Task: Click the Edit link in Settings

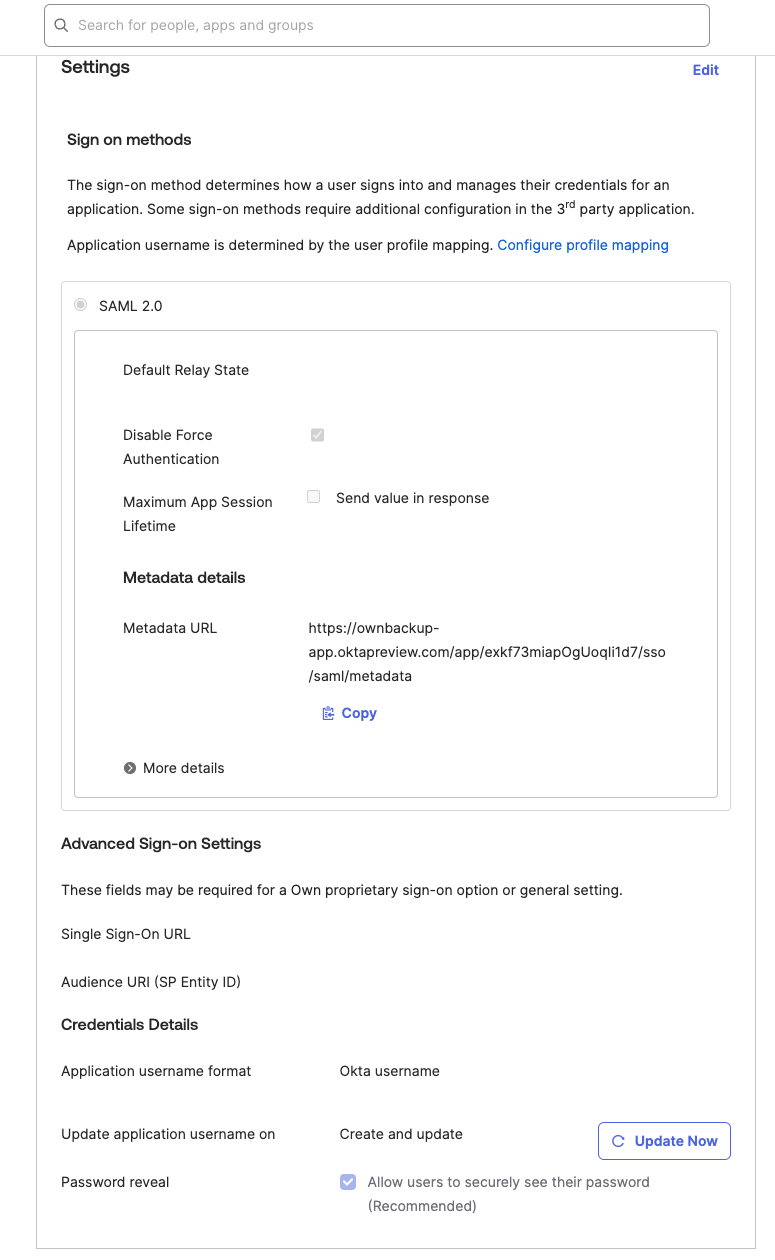Action: pyautogui.click(x=705, y=70)
